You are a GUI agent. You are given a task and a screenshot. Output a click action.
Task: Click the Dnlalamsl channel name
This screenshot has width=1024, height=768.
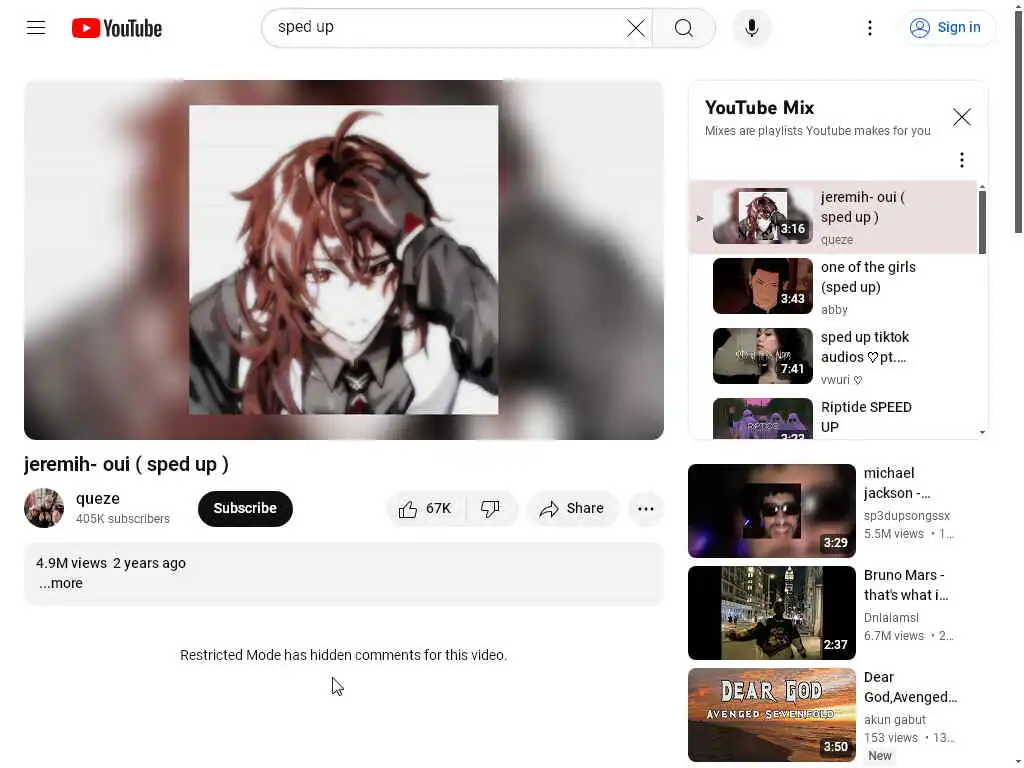(891, 617)
